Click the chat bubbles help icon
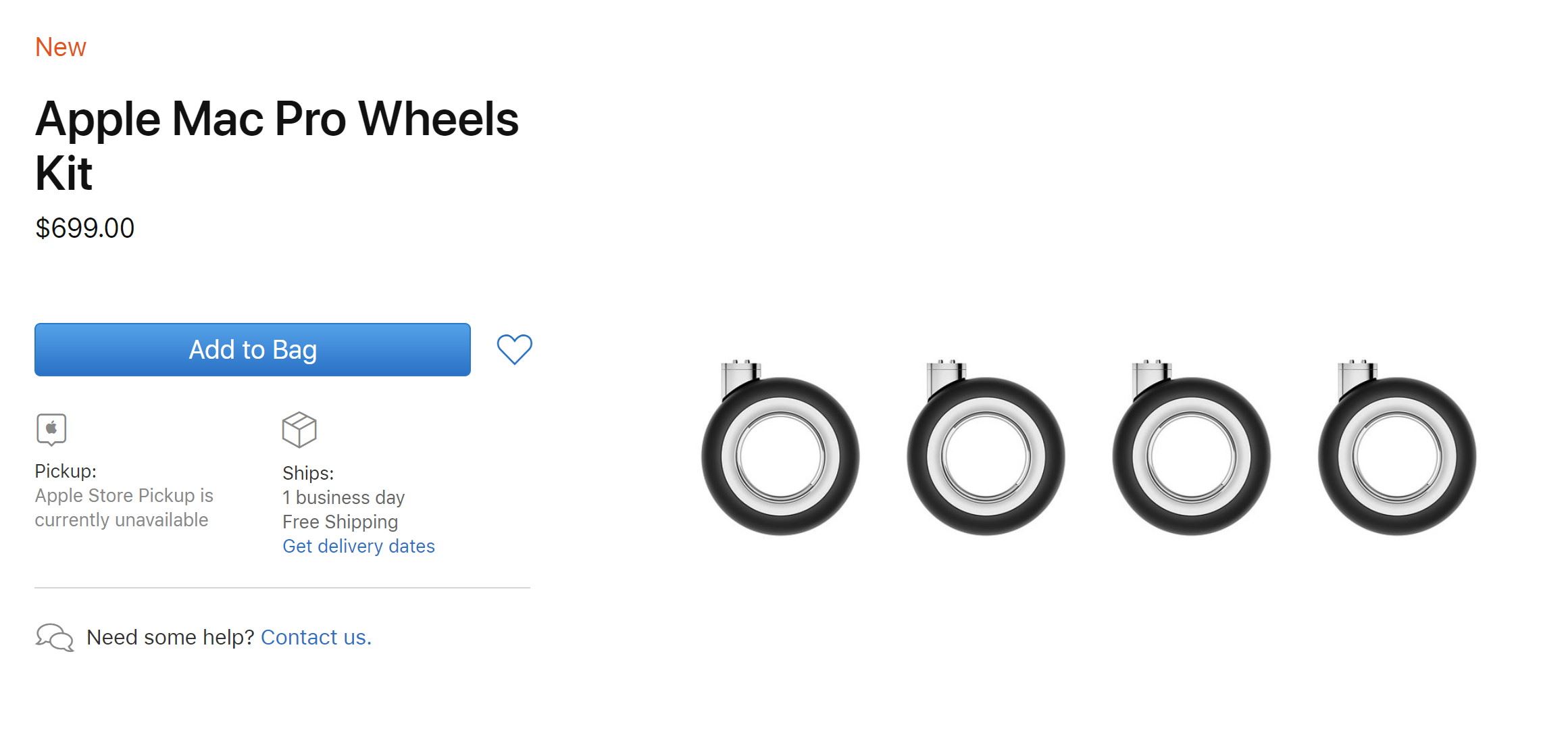The image size is (1568, 756). 54,637
